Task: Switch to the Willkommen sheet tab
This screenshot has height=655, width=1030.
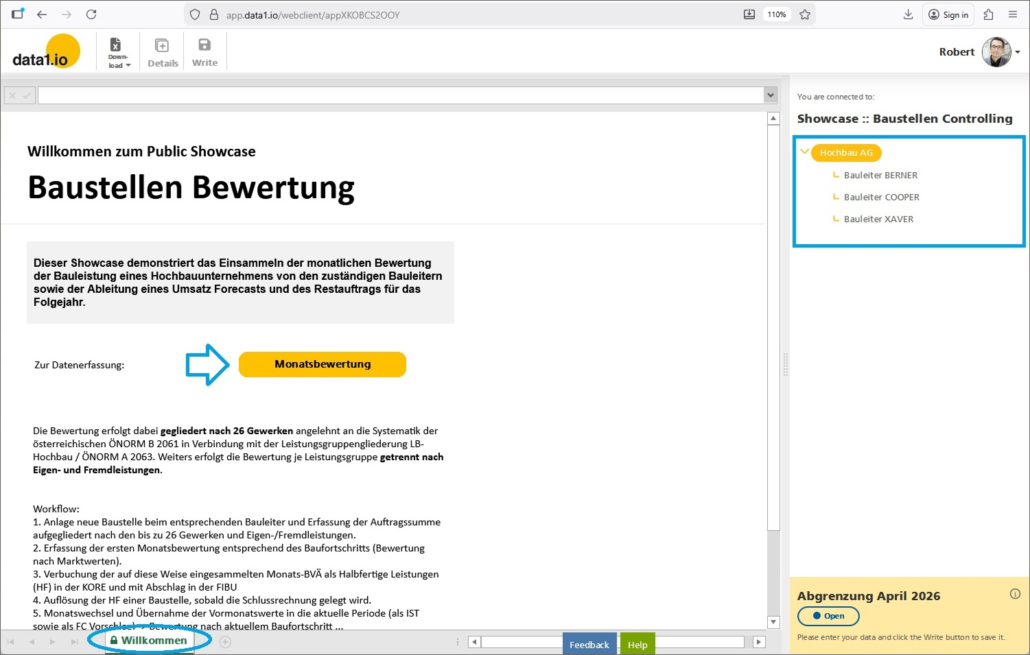Action: [x=148, y=640]
